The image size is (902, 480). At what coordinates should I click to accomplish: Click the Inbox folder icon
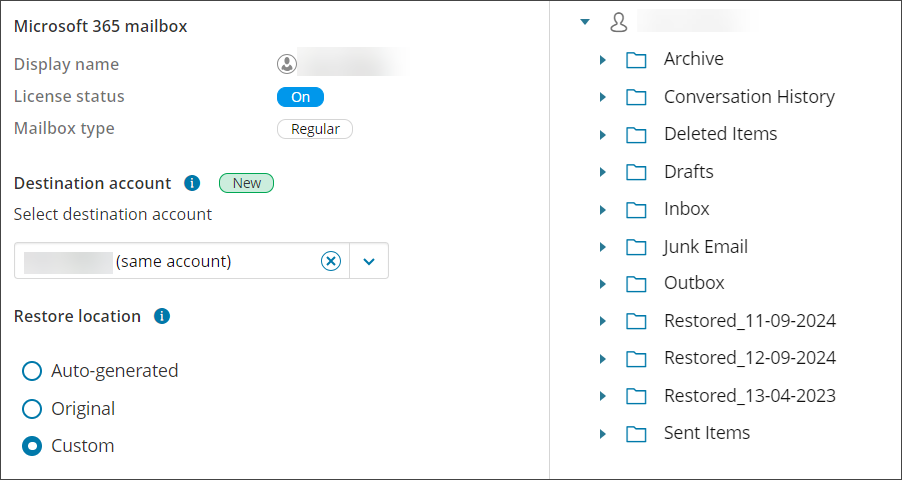click(x=636, y=209)
